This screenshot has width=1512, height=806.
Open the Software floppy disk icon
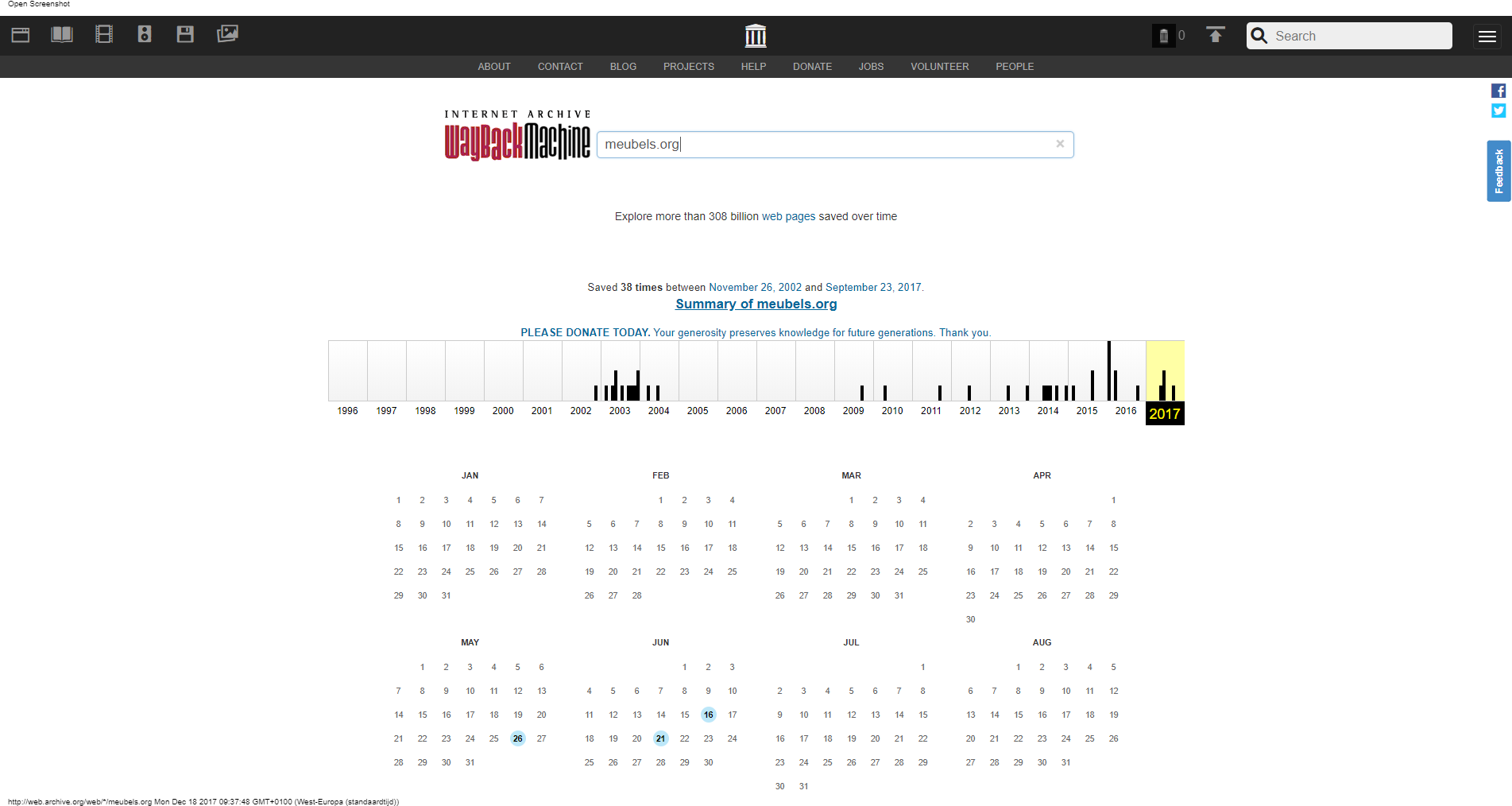click(185, 34)
